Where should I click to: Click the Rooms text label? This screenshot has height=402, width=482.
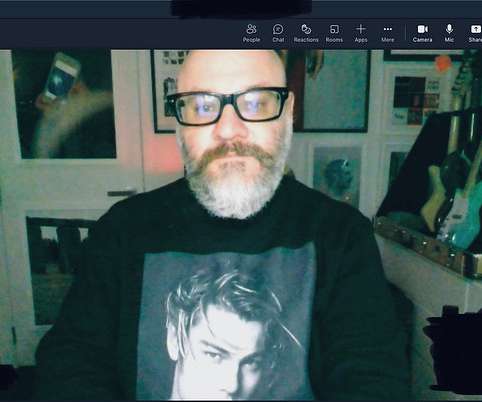[x=334, y=40]
